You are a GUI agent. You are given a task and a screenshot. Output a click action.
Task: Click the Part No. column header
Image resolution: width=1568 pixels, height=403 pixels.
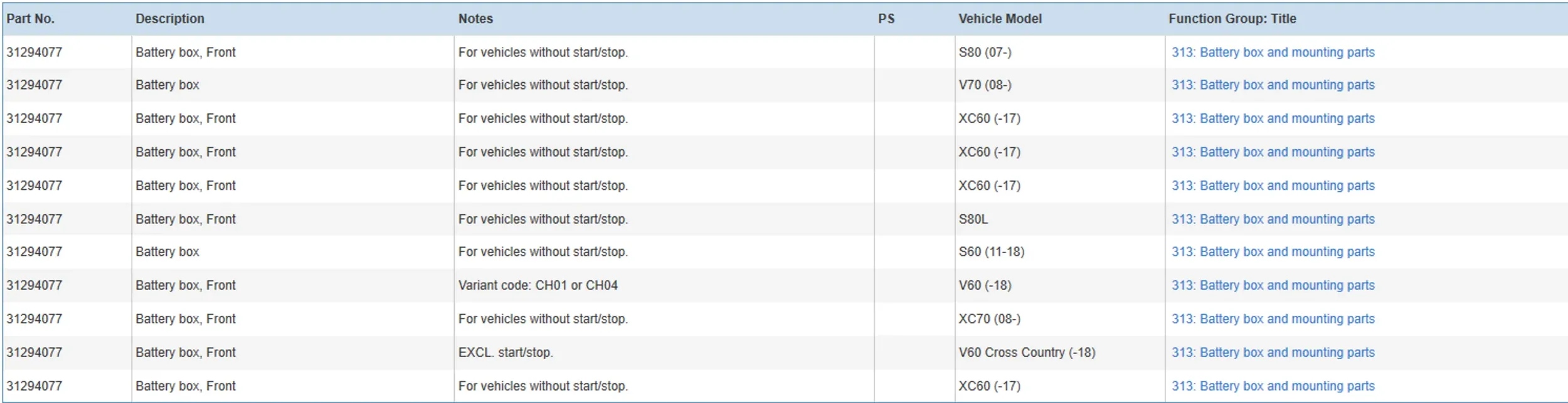point(31,19)
